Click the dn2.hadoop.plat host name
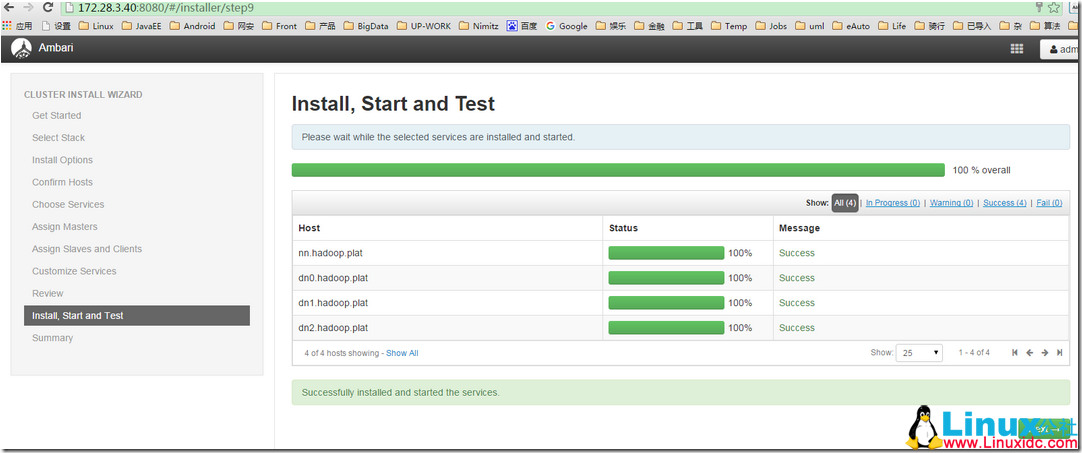Screen dimensions: 1082x453 pyautogui.click(x=333, y=327)
